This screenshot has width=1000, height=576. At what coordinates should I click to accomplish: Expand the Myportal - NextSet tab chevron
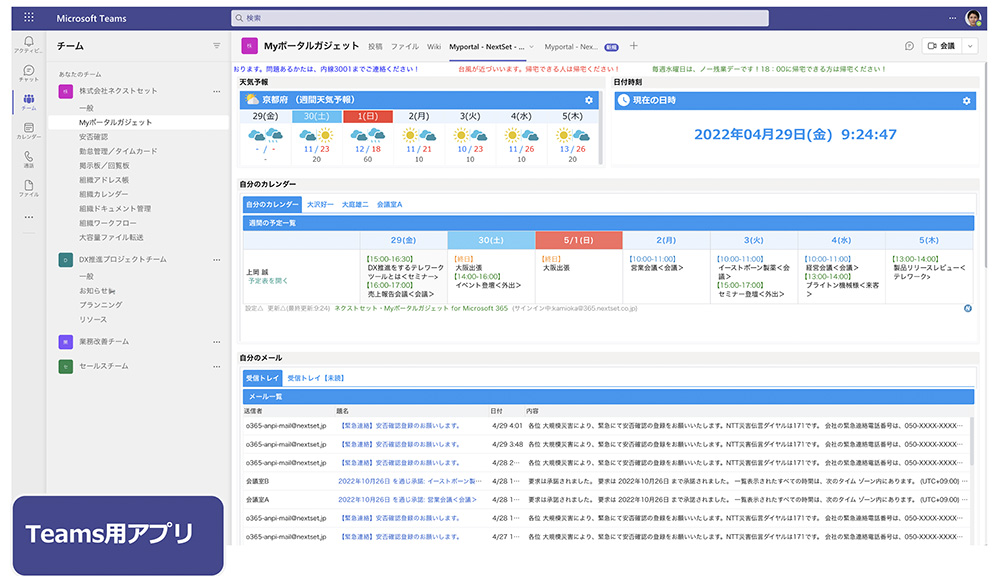click(531, 47)
